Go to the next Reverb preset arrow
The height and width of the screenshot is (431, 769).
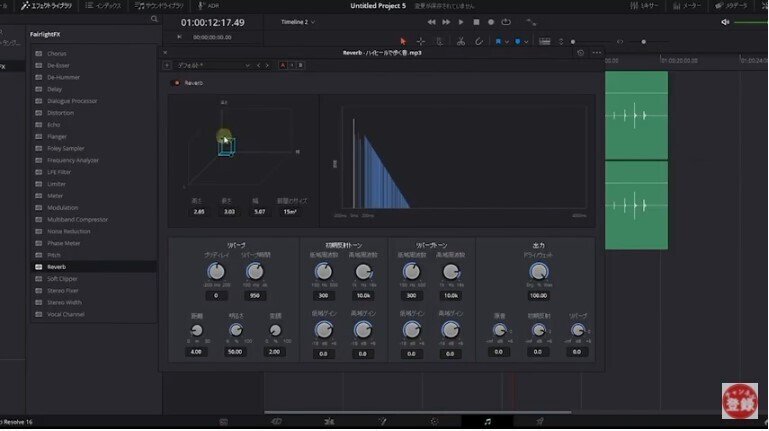(x=267, y=65)
